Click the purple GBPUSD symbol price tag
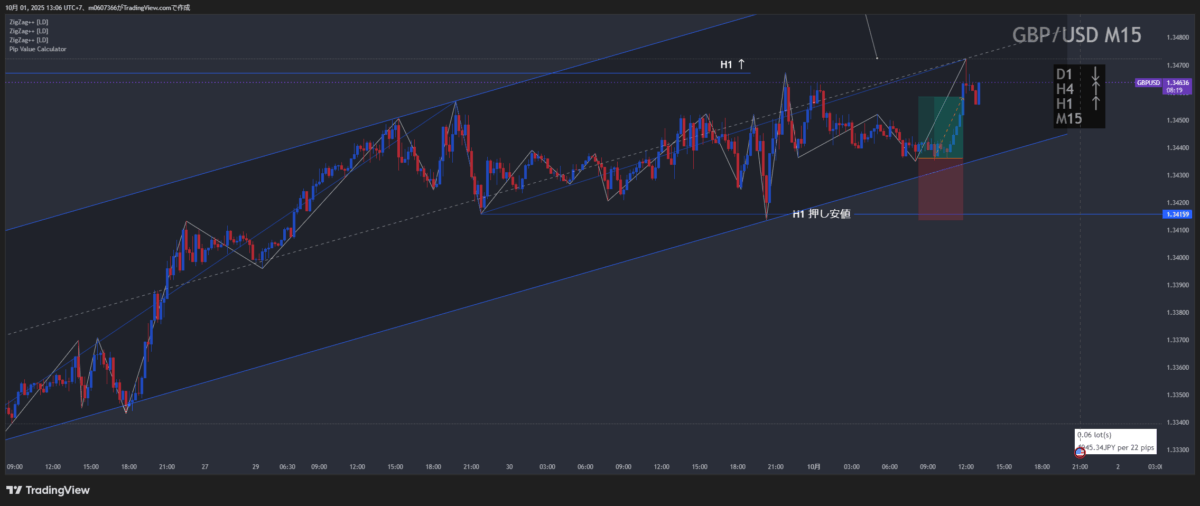 [1148, 82]
